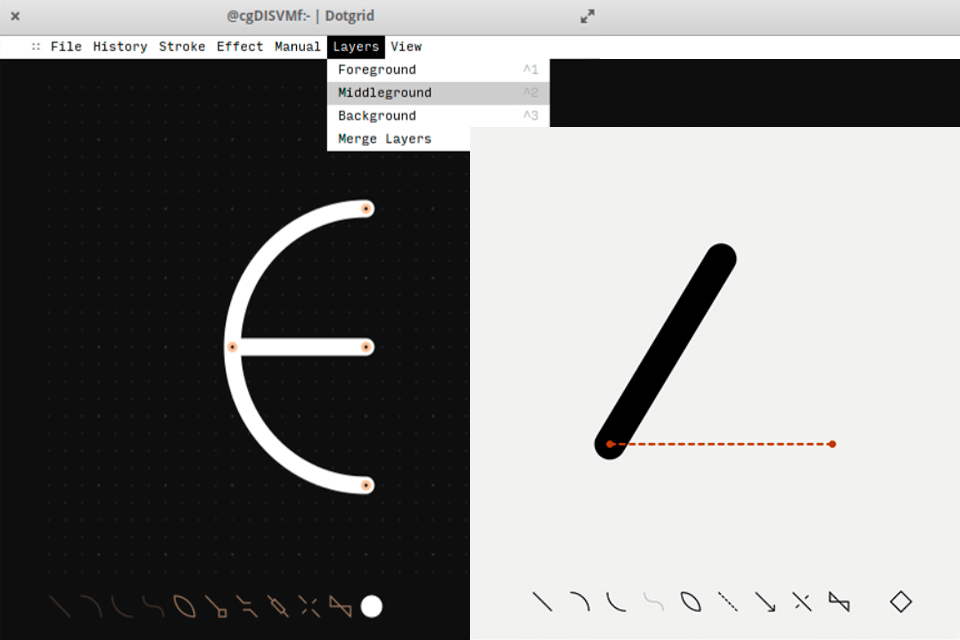Toggle fill mode with the white circle icon
960x640 pixels.
point(370,605)
